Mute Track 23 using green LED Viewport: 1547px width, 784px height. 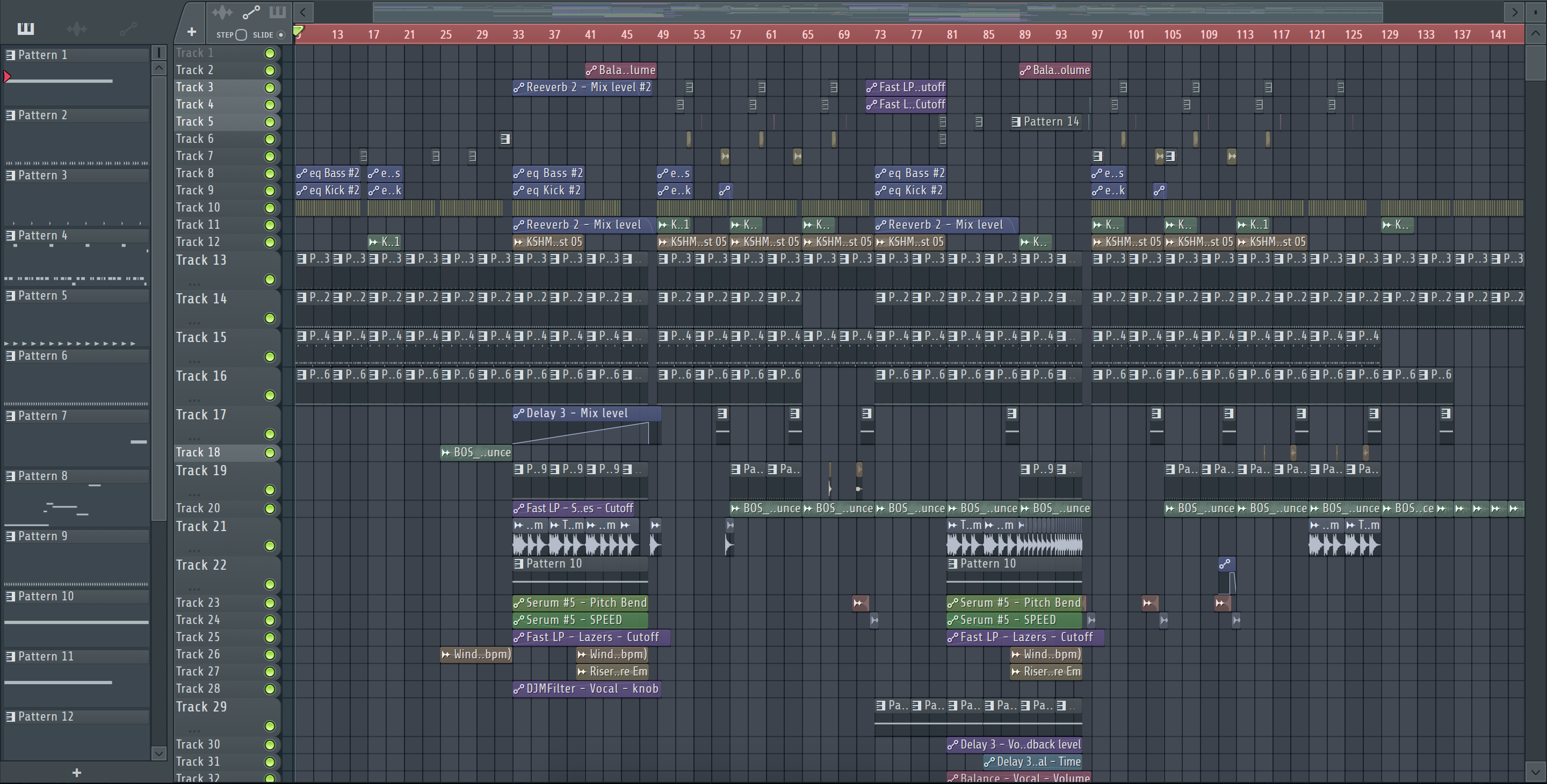click(270, 604)
